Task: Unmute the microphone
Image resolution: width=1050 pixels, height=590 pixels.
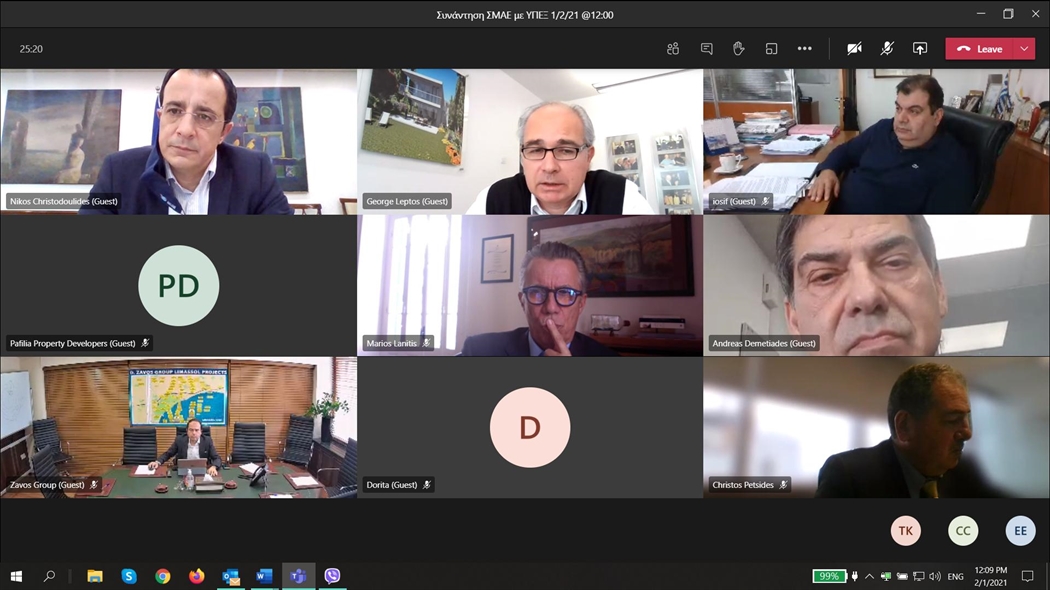Action: (887, 49)
